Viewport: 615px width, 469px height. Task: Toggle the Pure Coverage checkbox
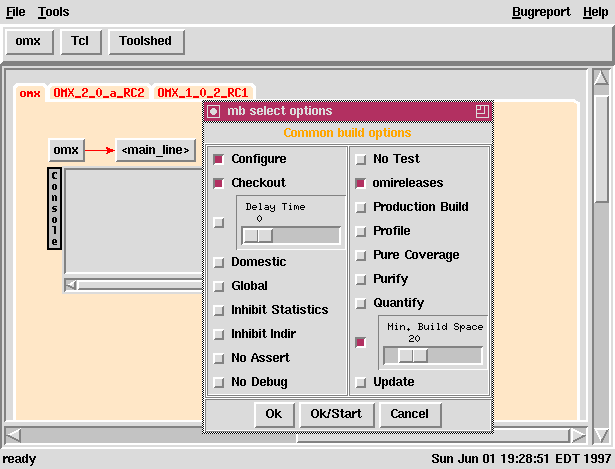(x=360, y=255)
